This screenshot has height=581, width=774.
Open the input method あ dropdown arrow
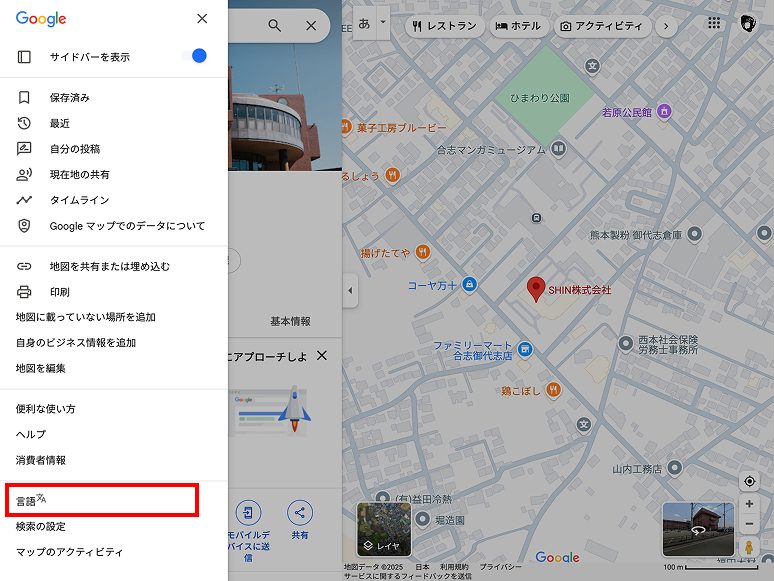click(x=383, y=23)
